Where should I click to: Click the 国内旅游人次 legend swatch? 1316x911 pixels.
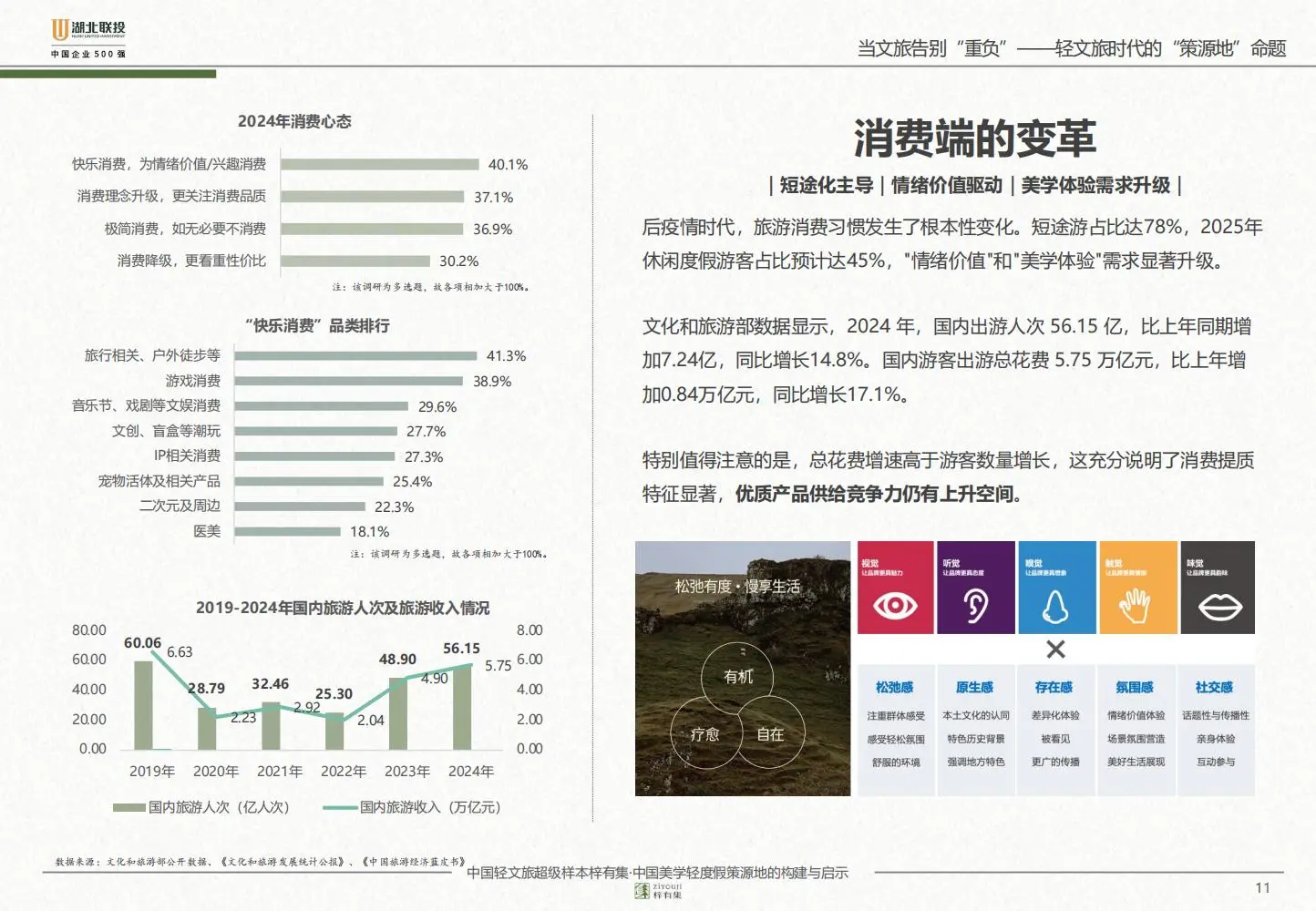click(129, 807)
